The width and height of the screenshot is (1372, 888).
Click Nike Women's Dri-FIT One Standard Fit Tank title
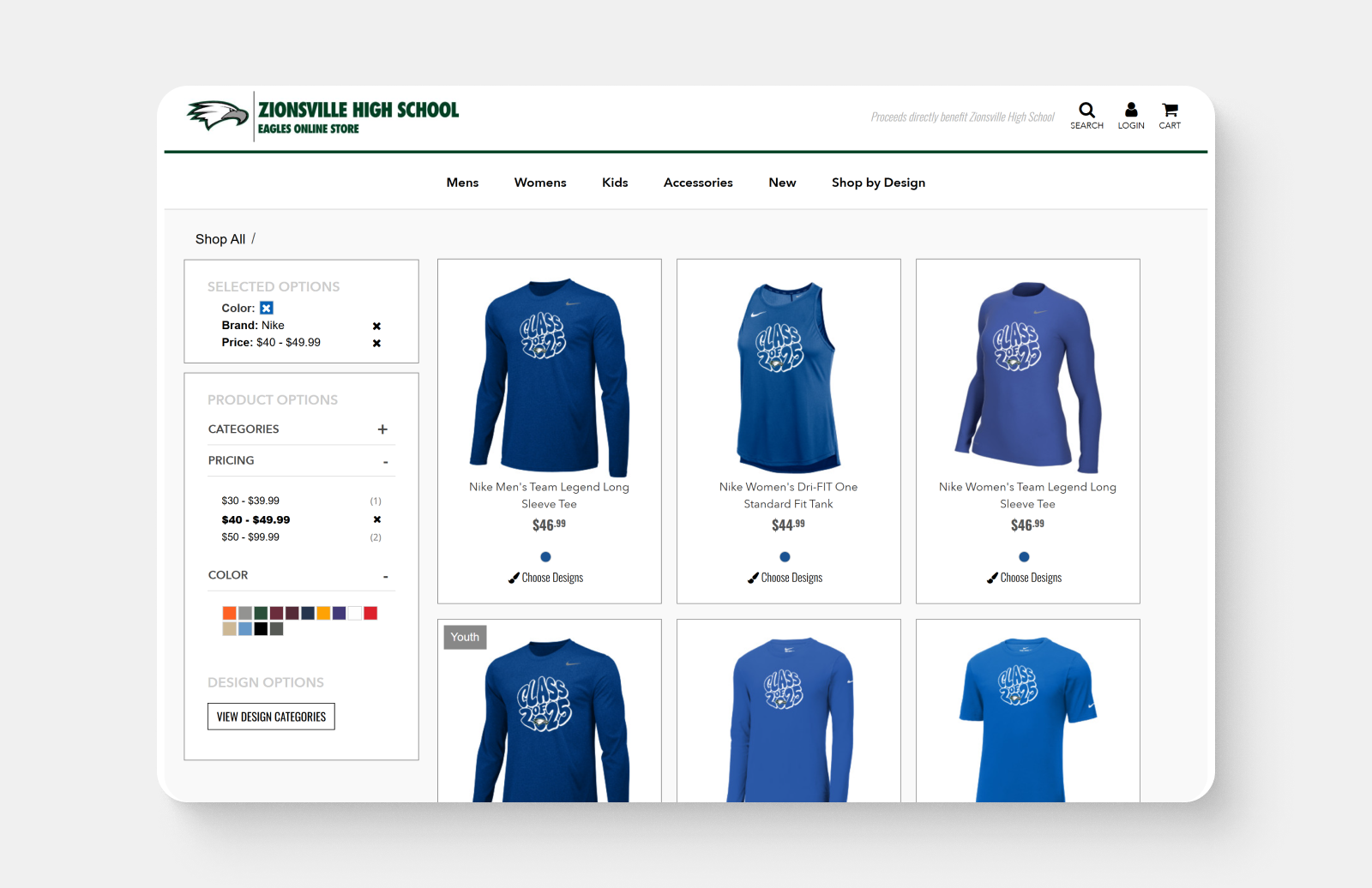click(788, 495)
